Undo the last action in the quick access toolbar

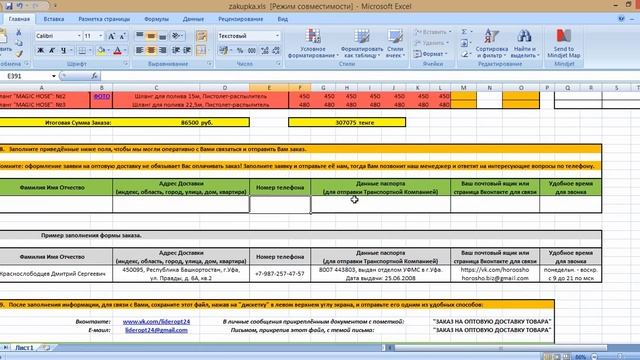click(19, 6)
